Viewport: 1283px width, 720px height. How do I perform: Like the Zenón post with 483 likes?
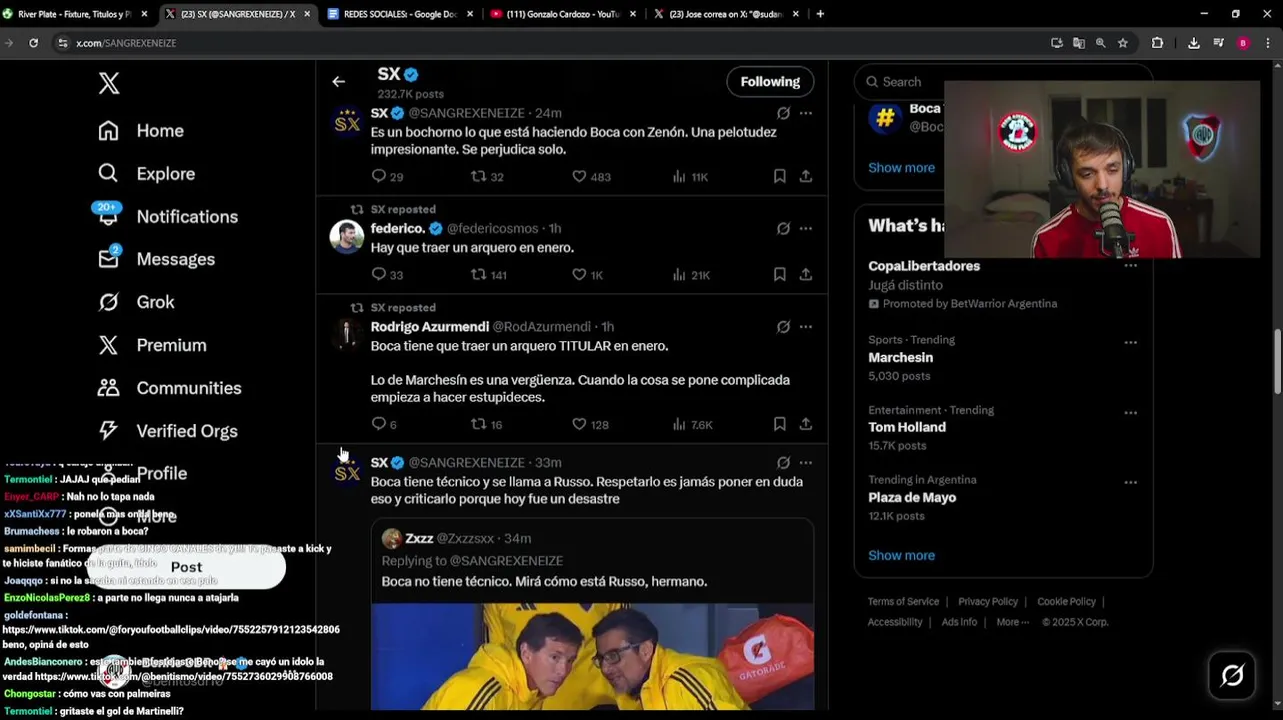[x=591, y=176]
